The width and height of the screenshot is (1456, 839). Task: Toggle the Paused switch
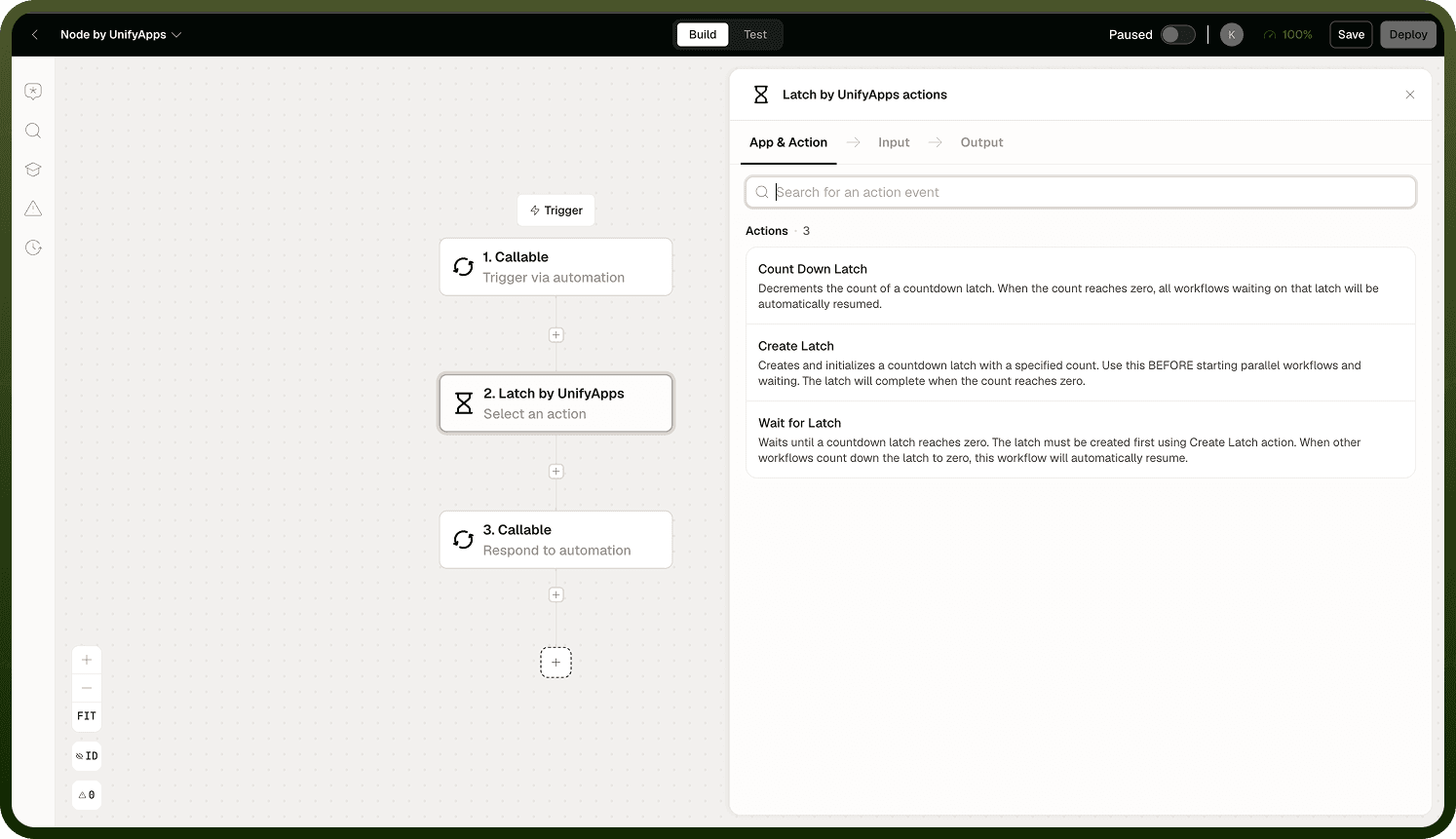click(x=1177, y=35)
